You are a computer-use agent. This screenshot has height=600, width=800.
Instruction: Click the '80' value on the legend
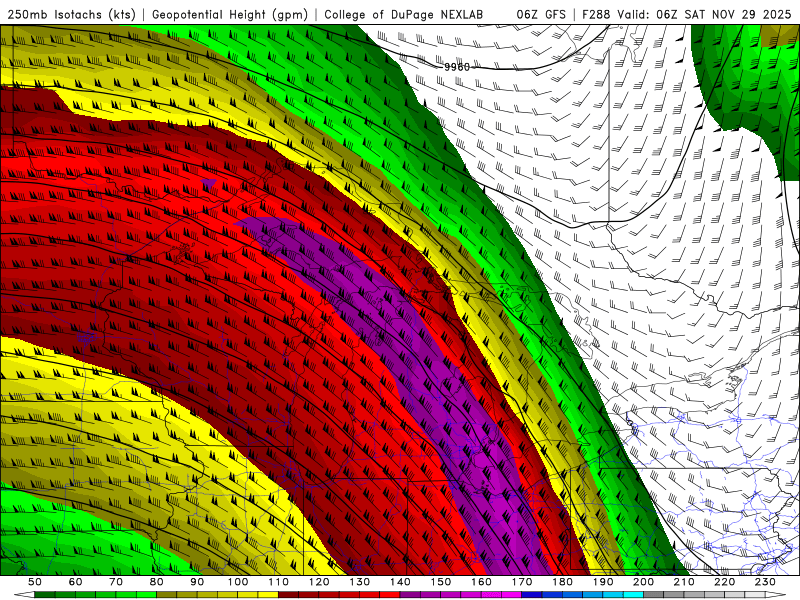(x=156, y=582)
